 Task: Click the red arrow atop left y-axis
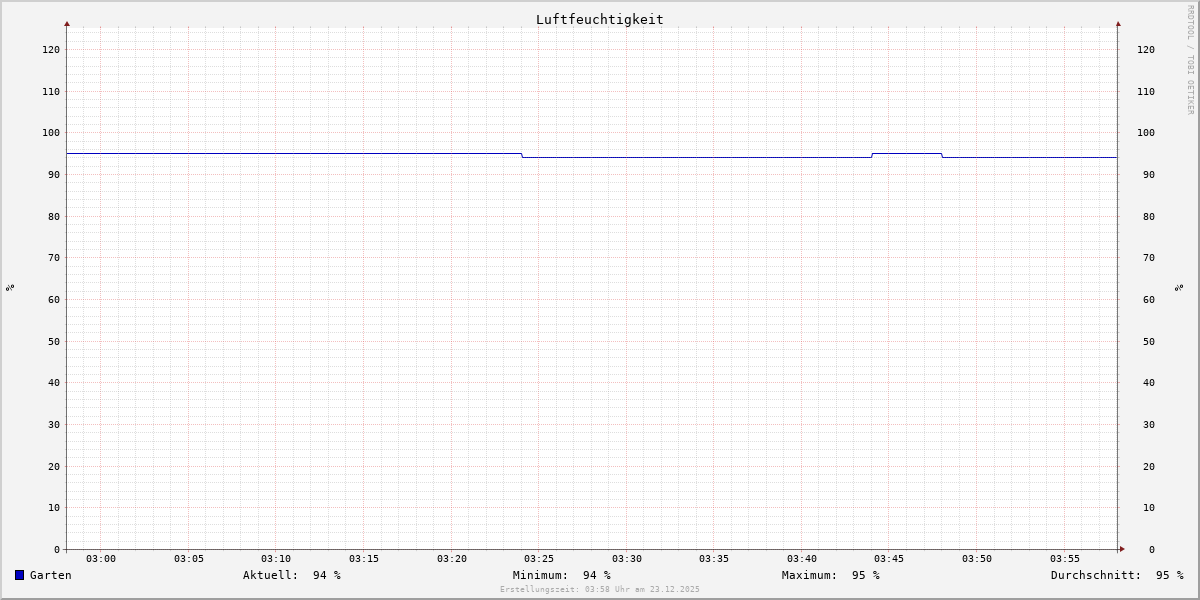(x=67, y=23)
